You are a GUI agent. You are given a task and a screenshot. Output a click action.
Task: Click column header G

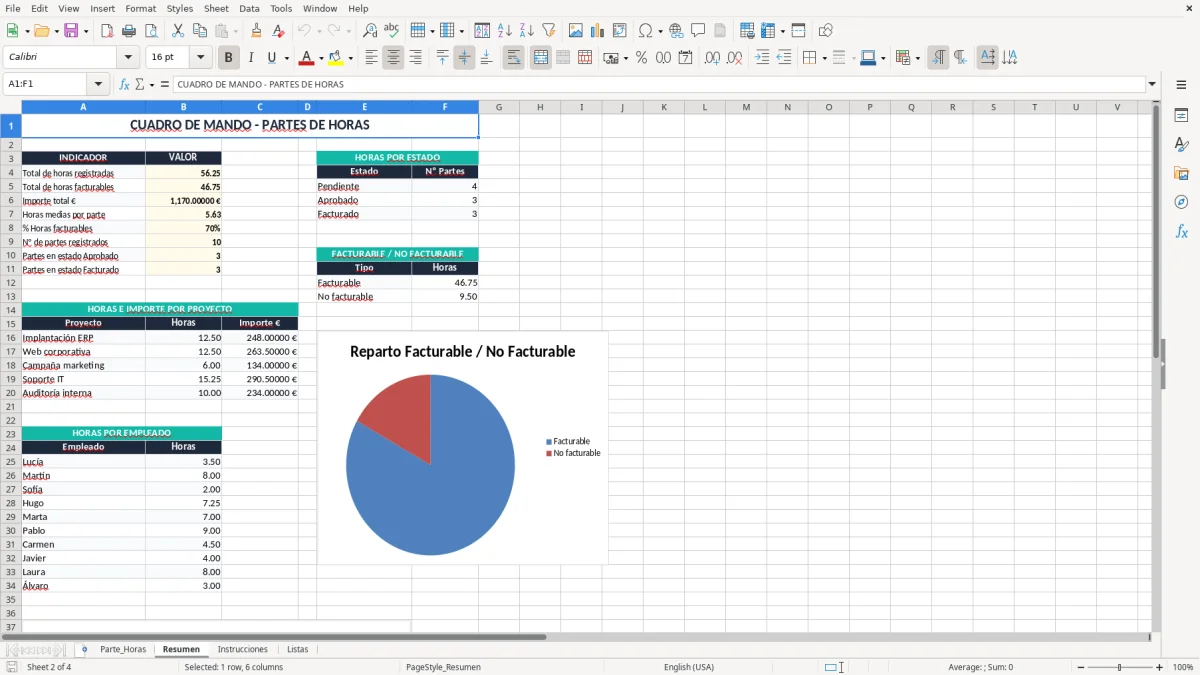pyautogui.click(x=499, y=107)
